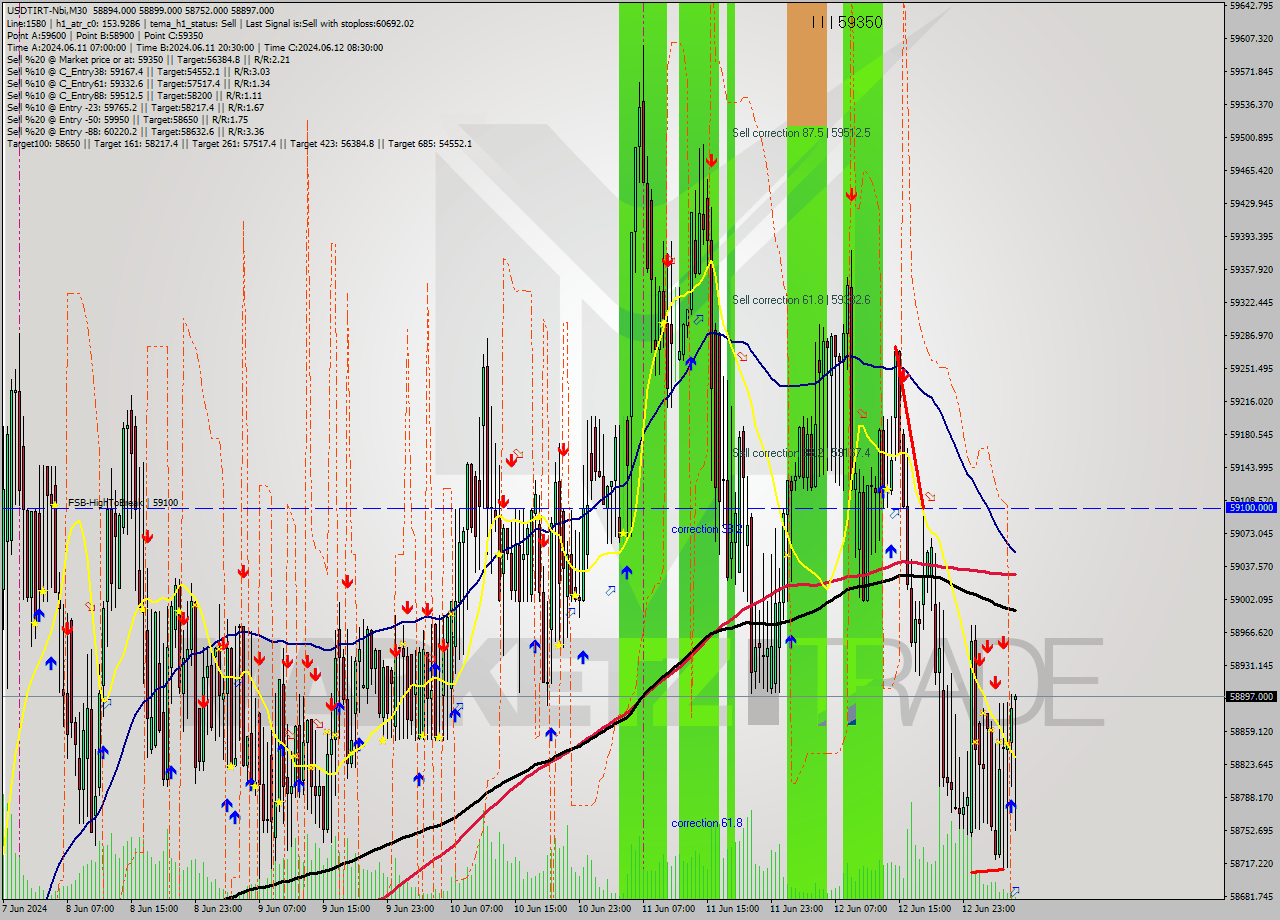Click the black 58897.000 current price tag

1250,696
